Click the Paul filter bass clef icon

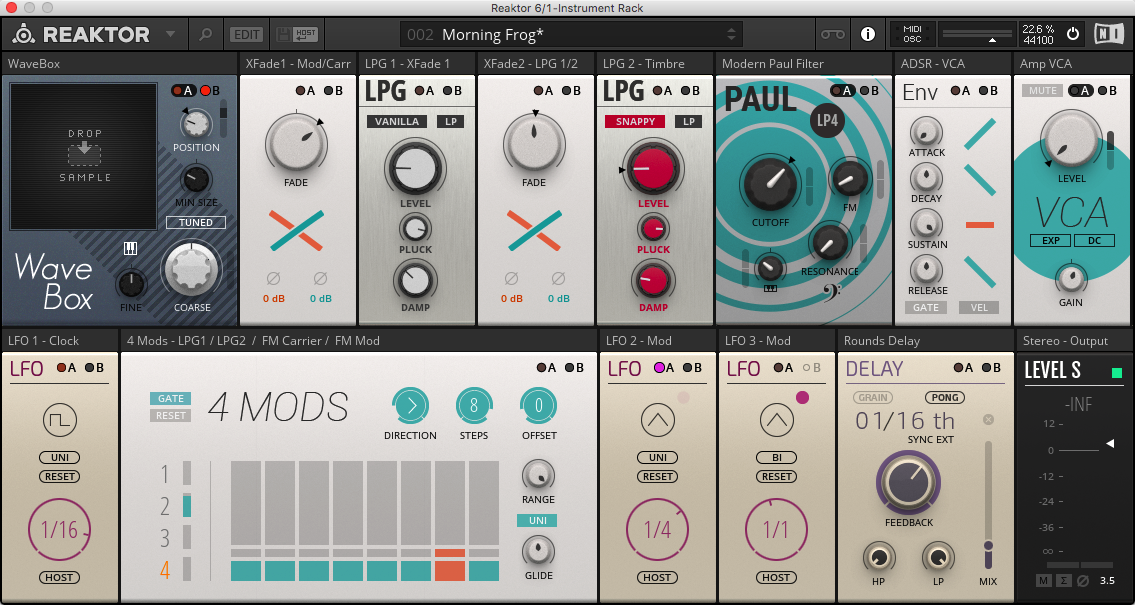tap(831, 293)
